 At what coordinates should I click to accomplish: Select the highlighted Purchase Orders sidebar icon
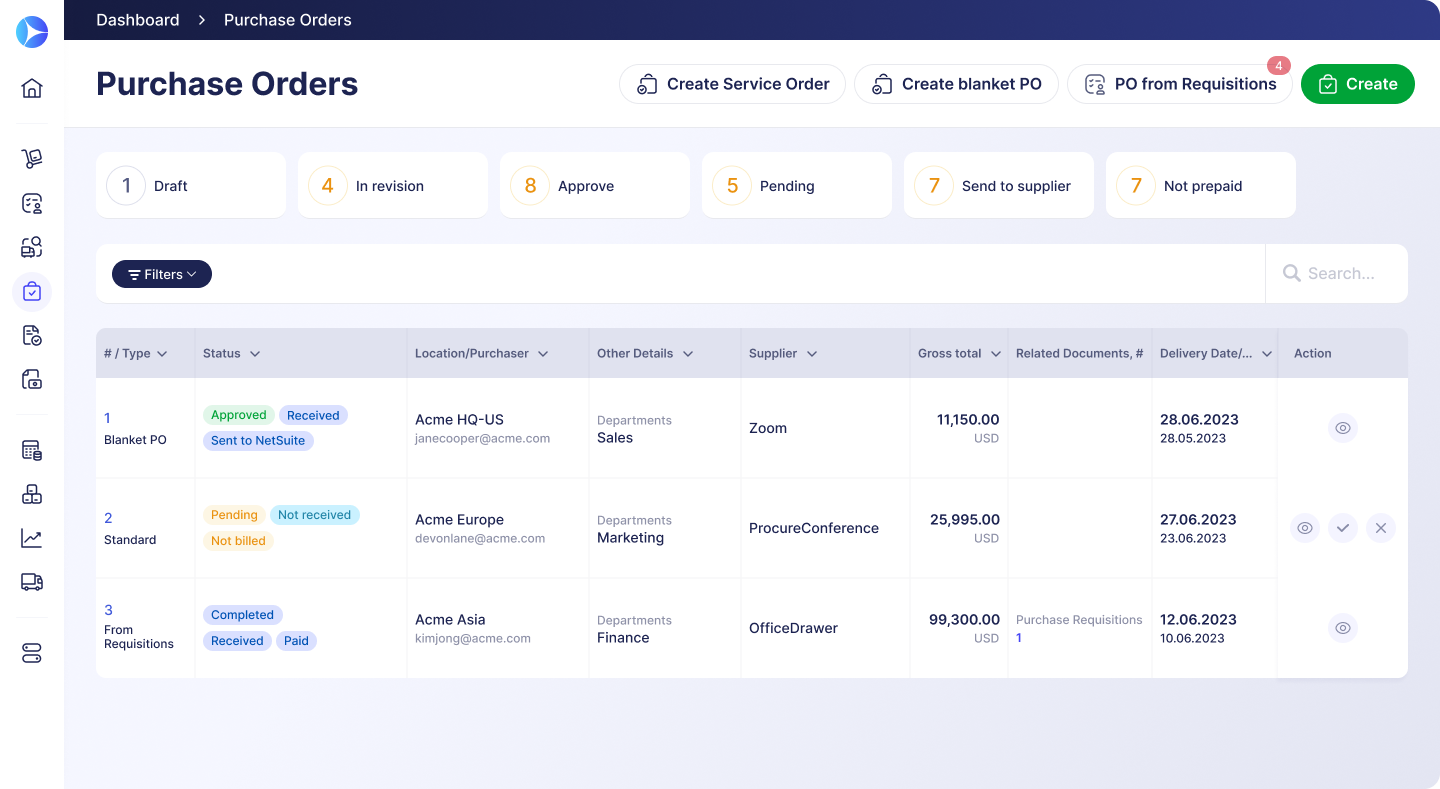32,292
